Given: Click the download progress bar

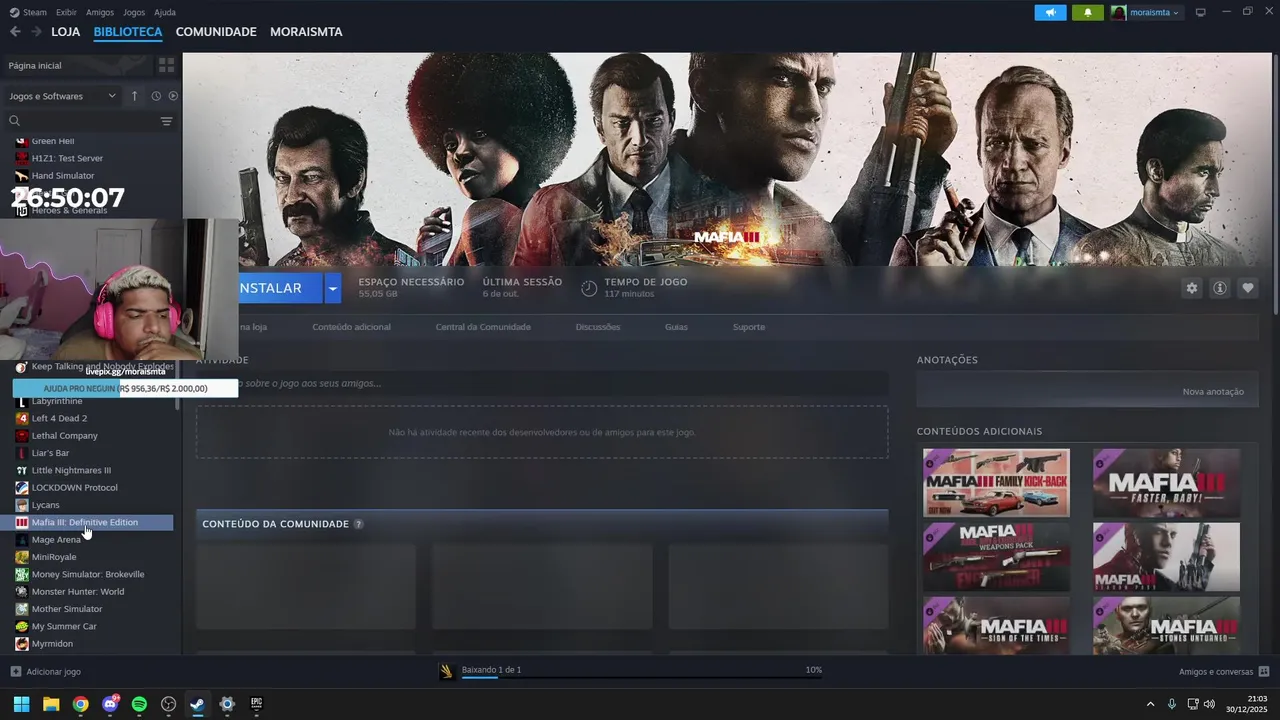Looking at the screenshot, I should [641, 678].
